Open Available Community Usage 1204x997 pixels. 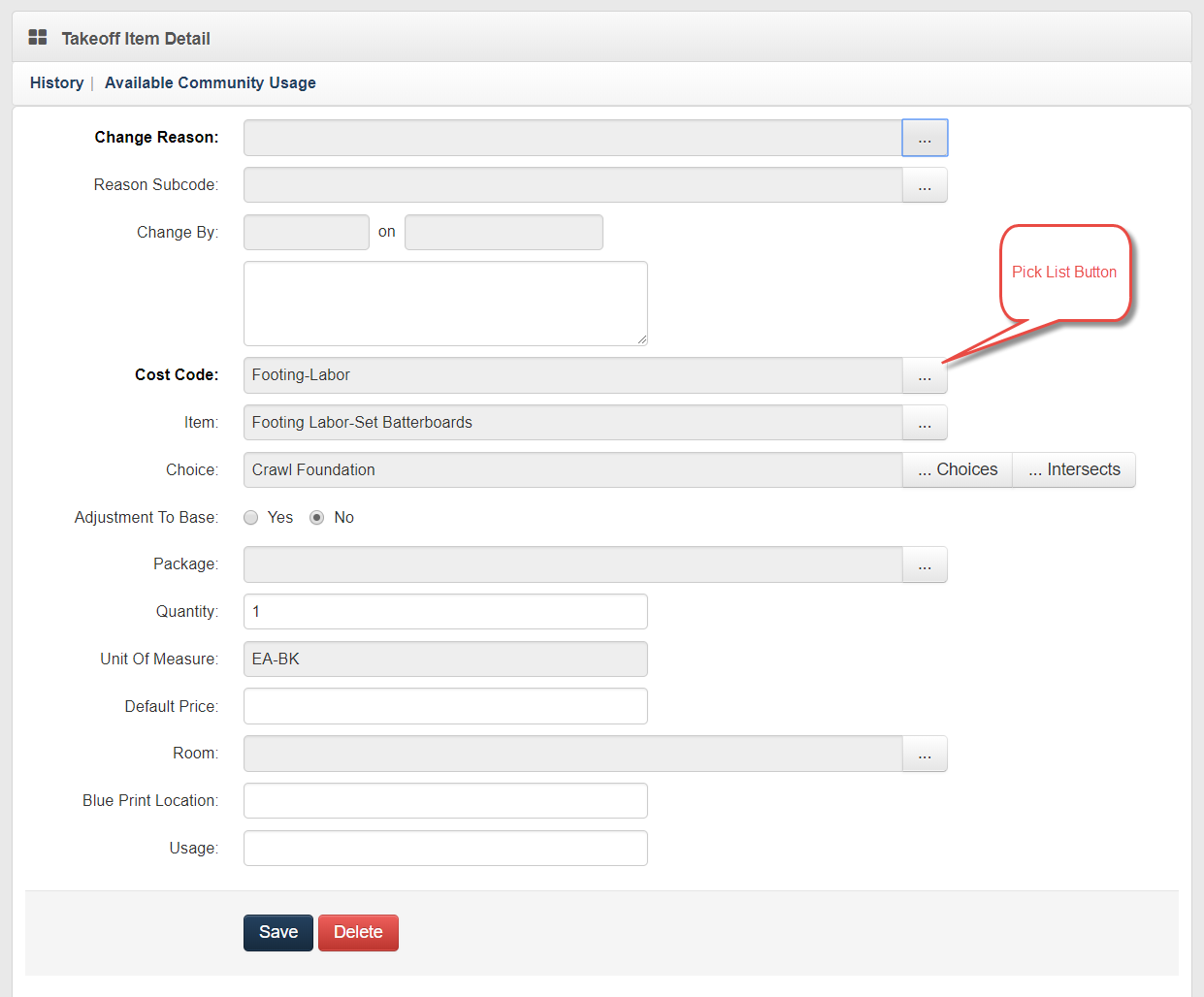(210, 82)
